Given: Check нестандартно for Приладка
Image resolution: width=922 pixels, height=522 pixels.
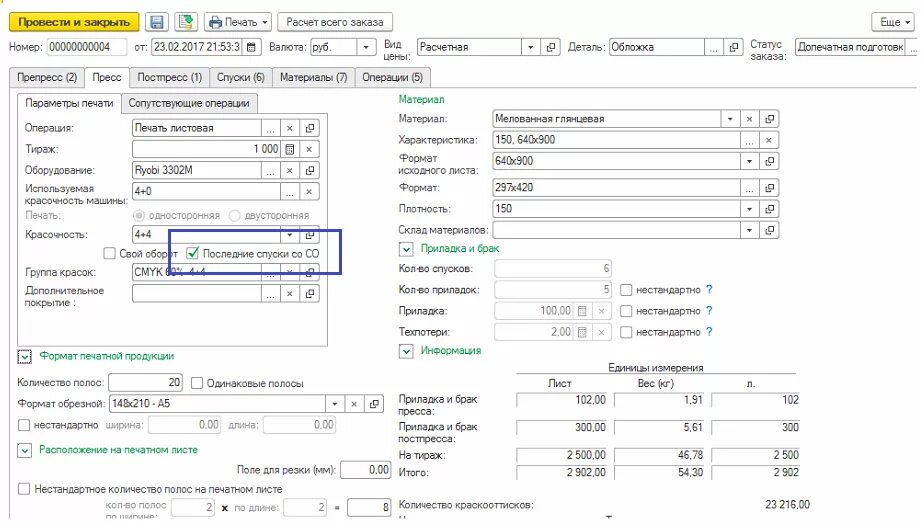Looking at the screenshot, I should click(x=626, y=311).
